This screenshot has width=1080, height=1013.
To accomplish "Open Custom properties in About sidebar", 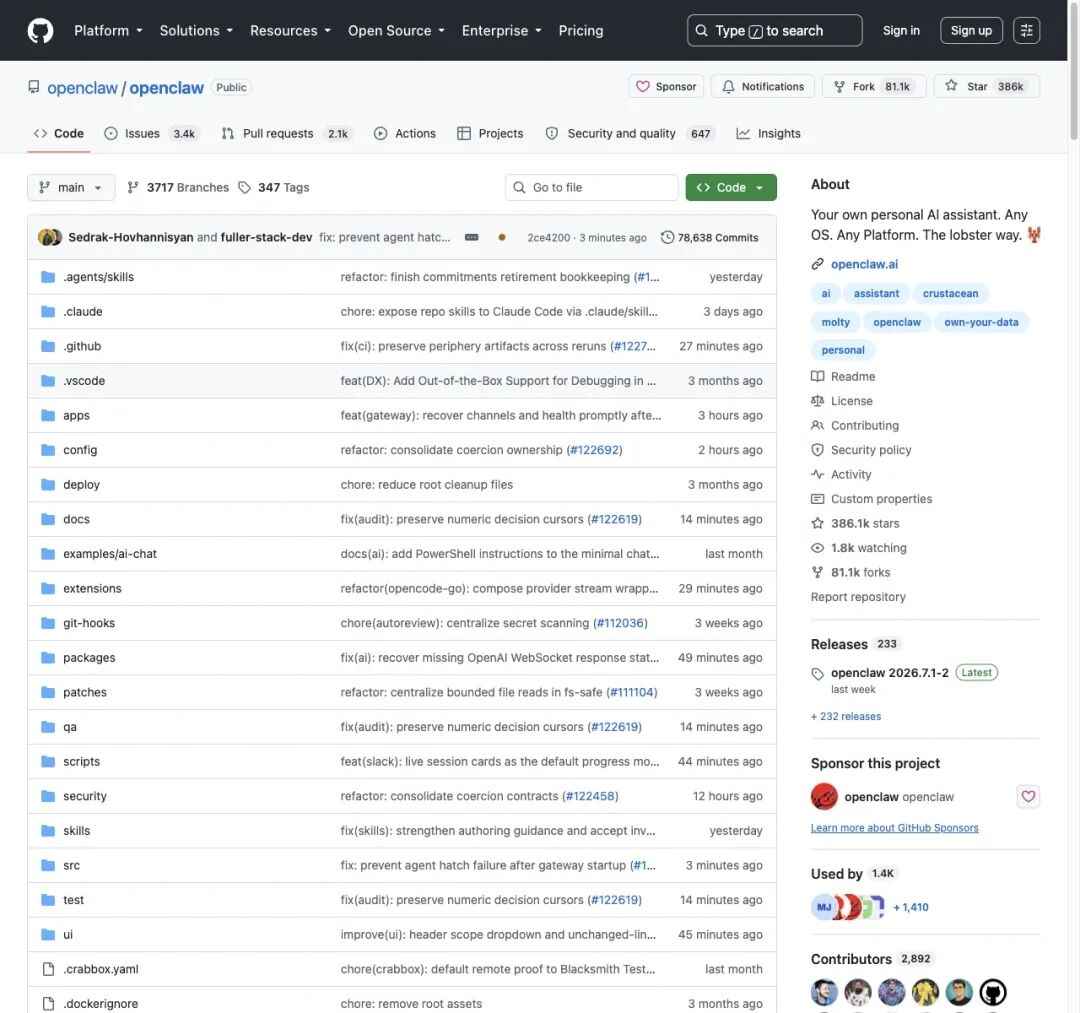I will tap(872, 499).
